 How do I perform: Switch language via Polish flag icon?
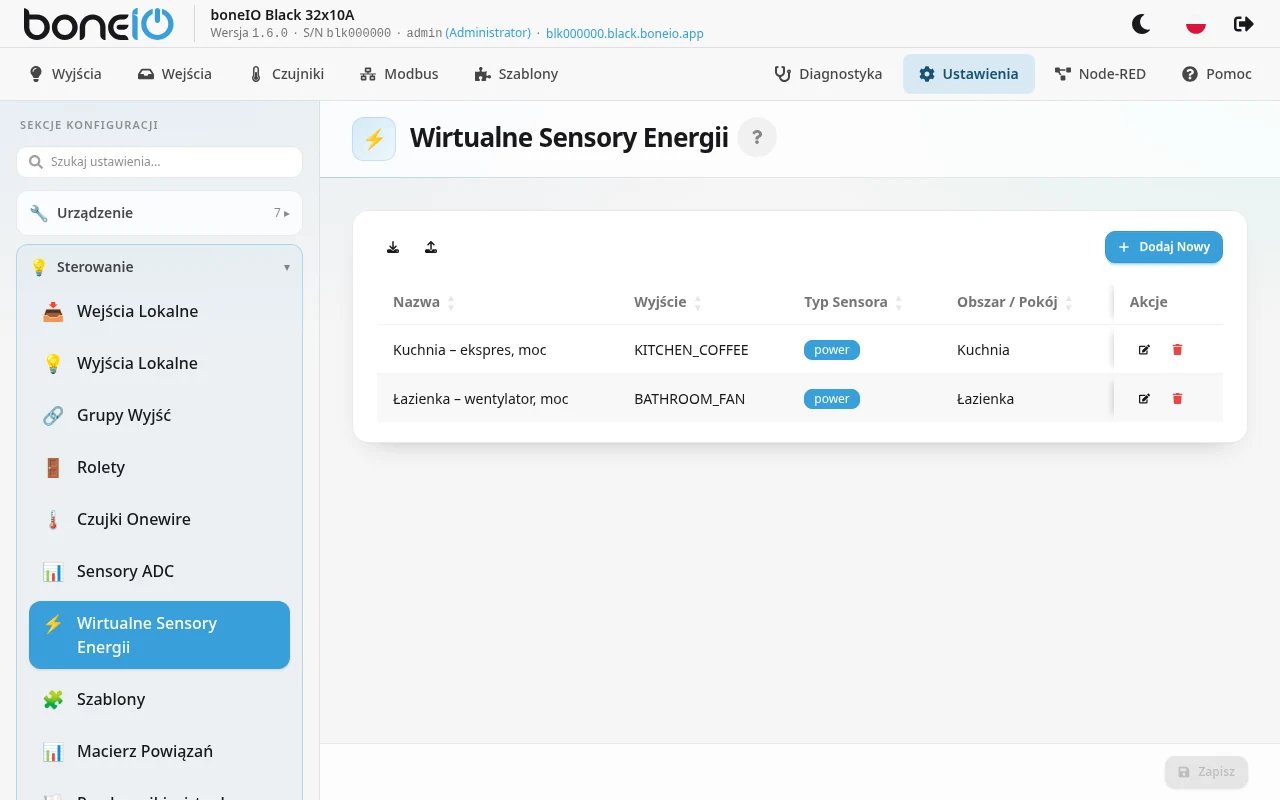point(1195,24)
